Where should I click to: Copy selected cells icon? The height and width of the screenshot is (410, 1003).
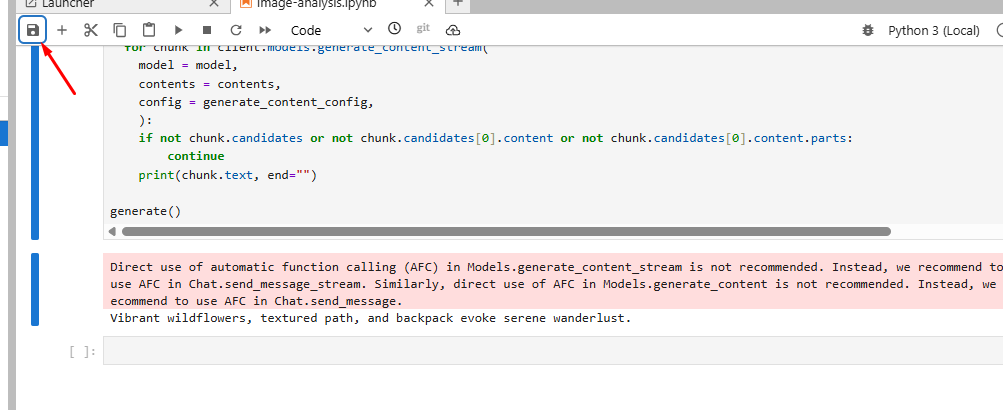120,30
